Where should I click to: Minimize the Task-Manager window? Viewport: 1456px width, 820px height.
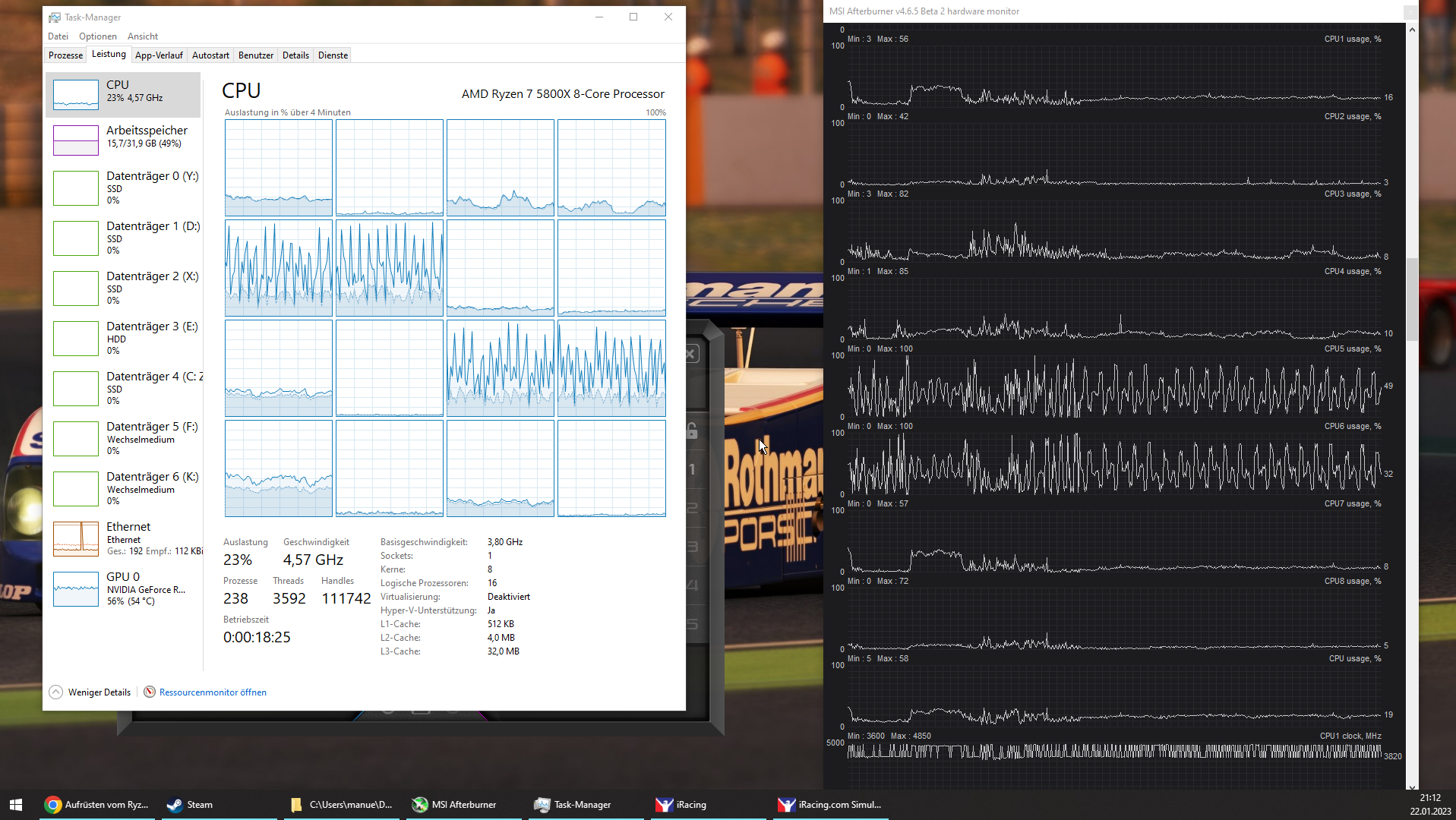click(x=599, y=17)
